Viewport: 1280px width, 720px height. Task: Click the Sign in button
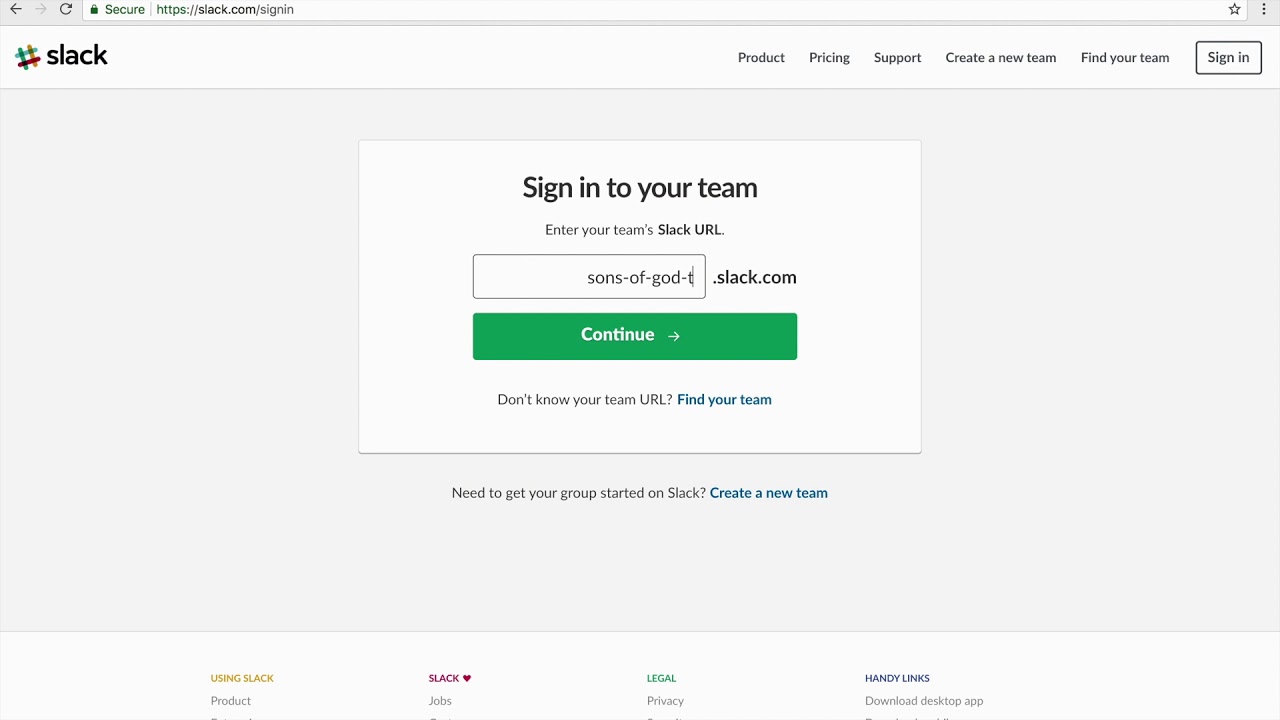coord(1228,57)
